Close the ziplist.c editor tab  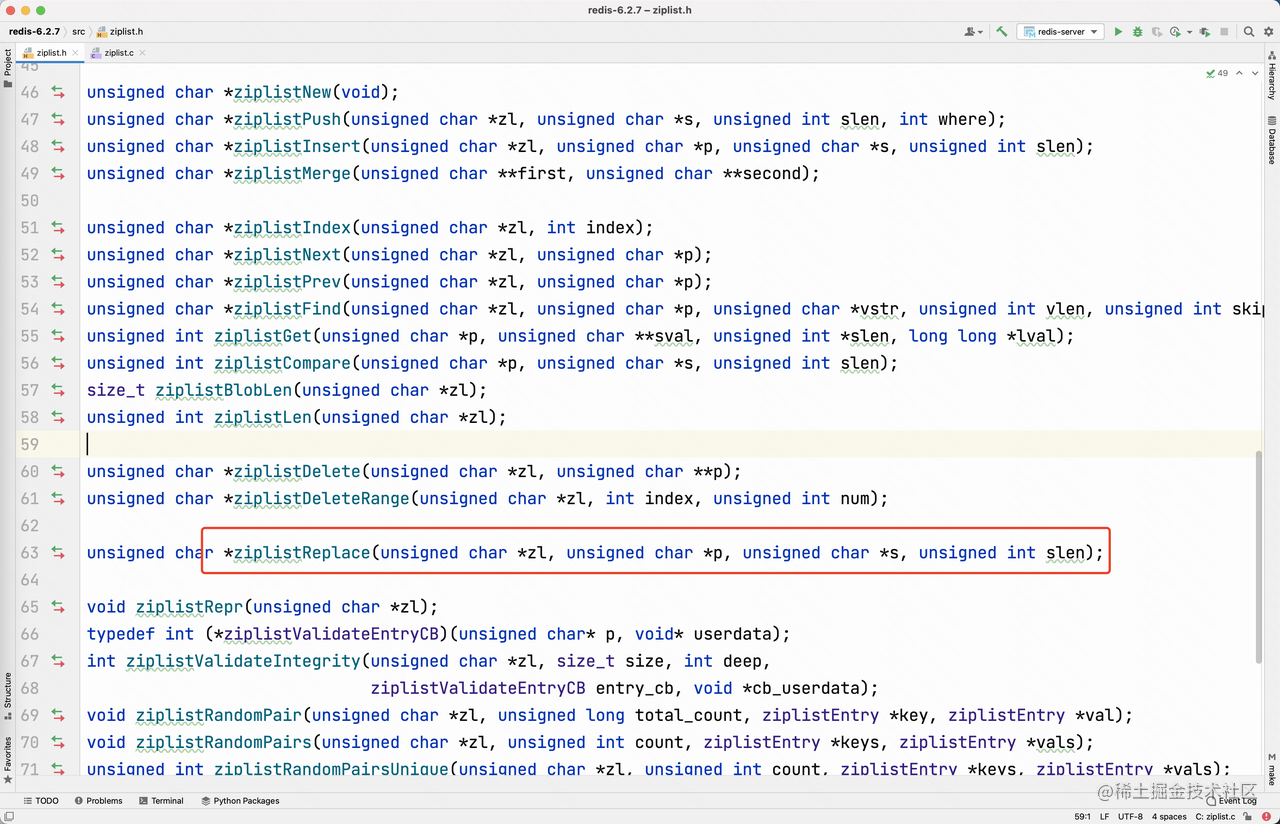click(143, 52)
